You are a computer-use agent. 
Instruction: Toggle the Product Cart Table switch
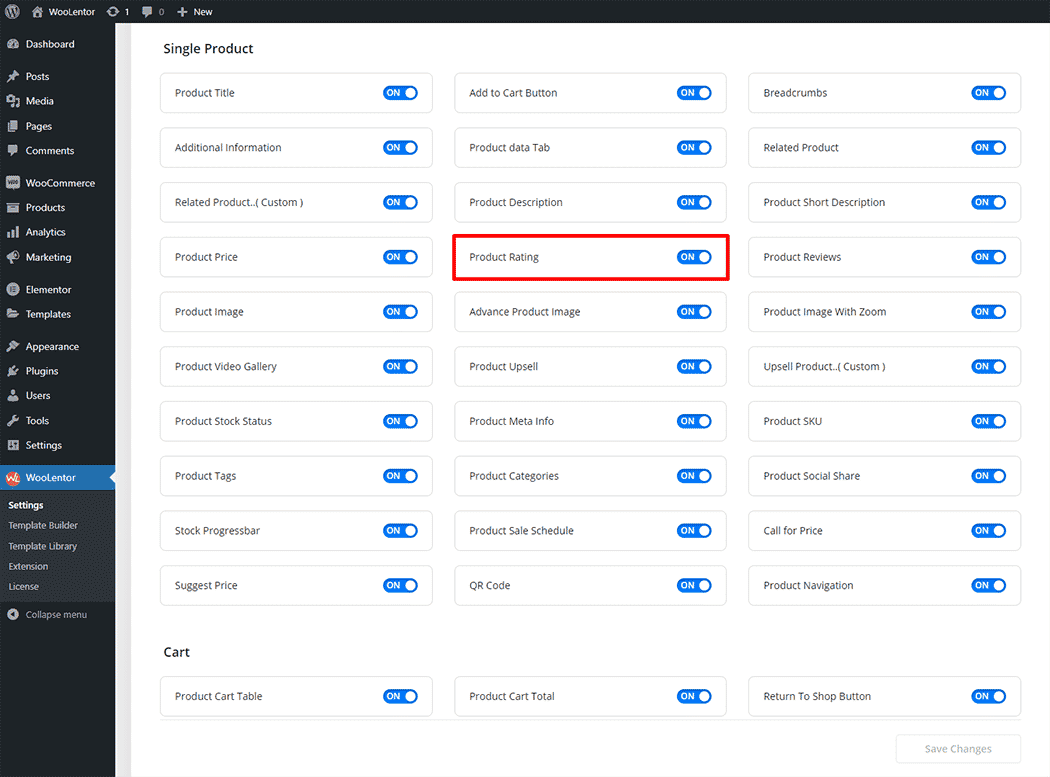(400, 697)
